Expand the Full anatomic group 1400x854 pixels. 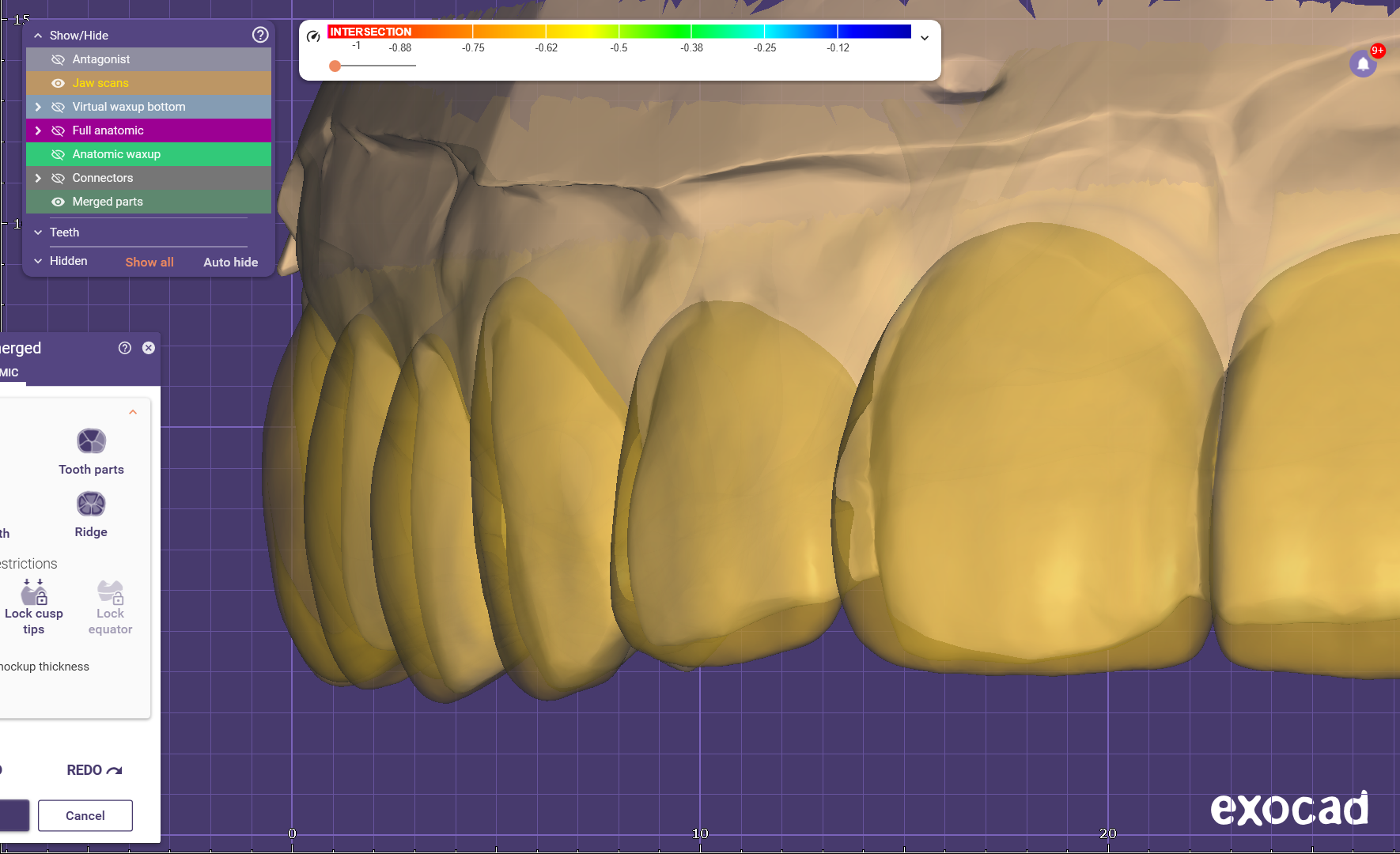pos(38,130)
